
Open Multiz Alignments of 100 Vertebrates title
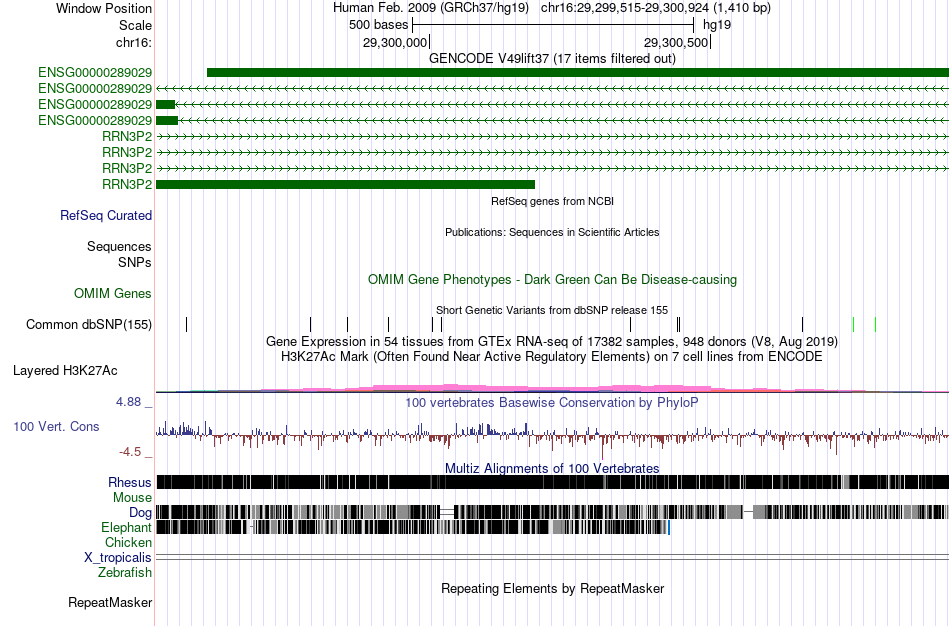552,468
